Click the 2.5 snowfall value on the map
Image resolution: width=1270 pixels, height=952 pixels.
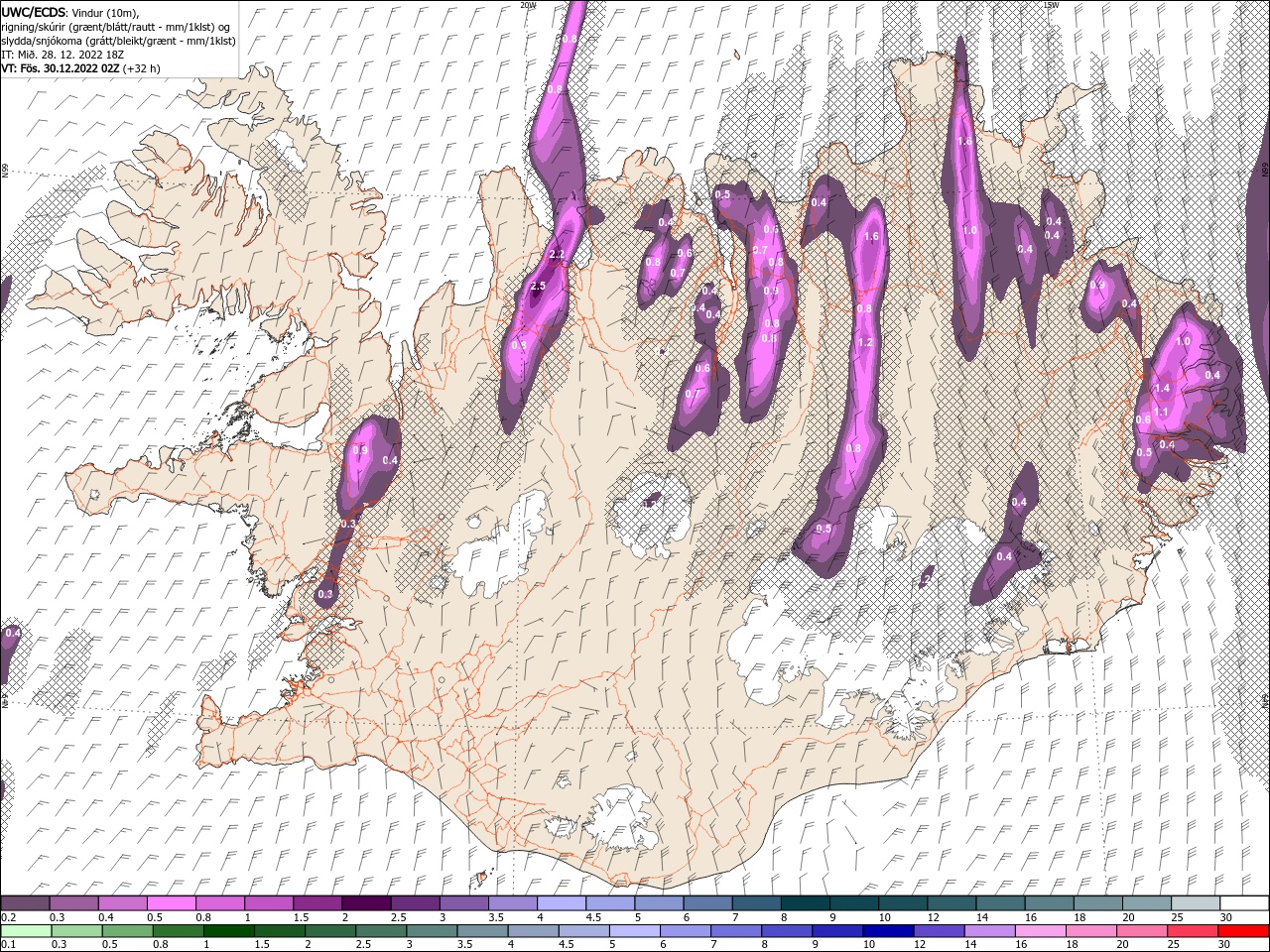(x=539, y=287)
